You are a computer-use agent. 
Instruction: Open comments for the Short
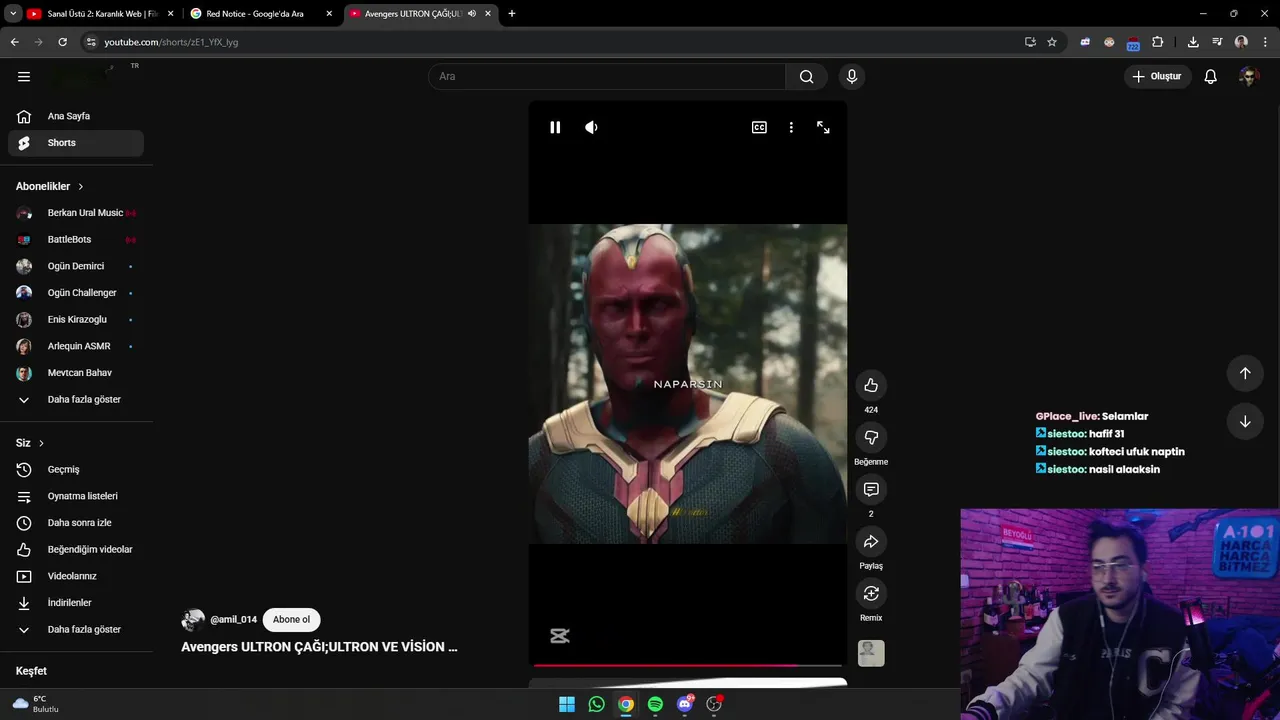pos(871,489)
